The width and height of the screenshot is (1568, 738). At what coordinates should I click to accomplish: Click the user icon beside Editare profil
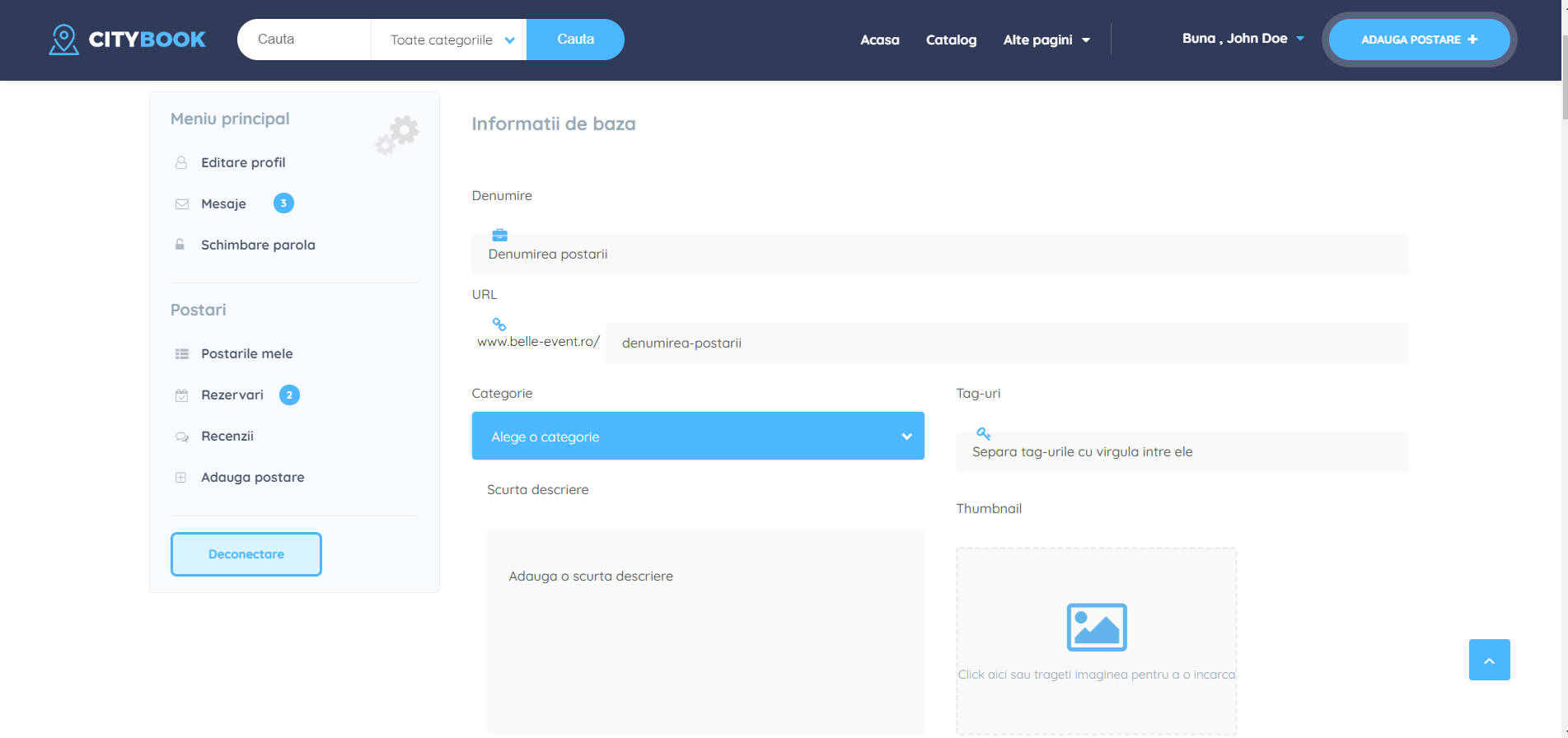181,163
